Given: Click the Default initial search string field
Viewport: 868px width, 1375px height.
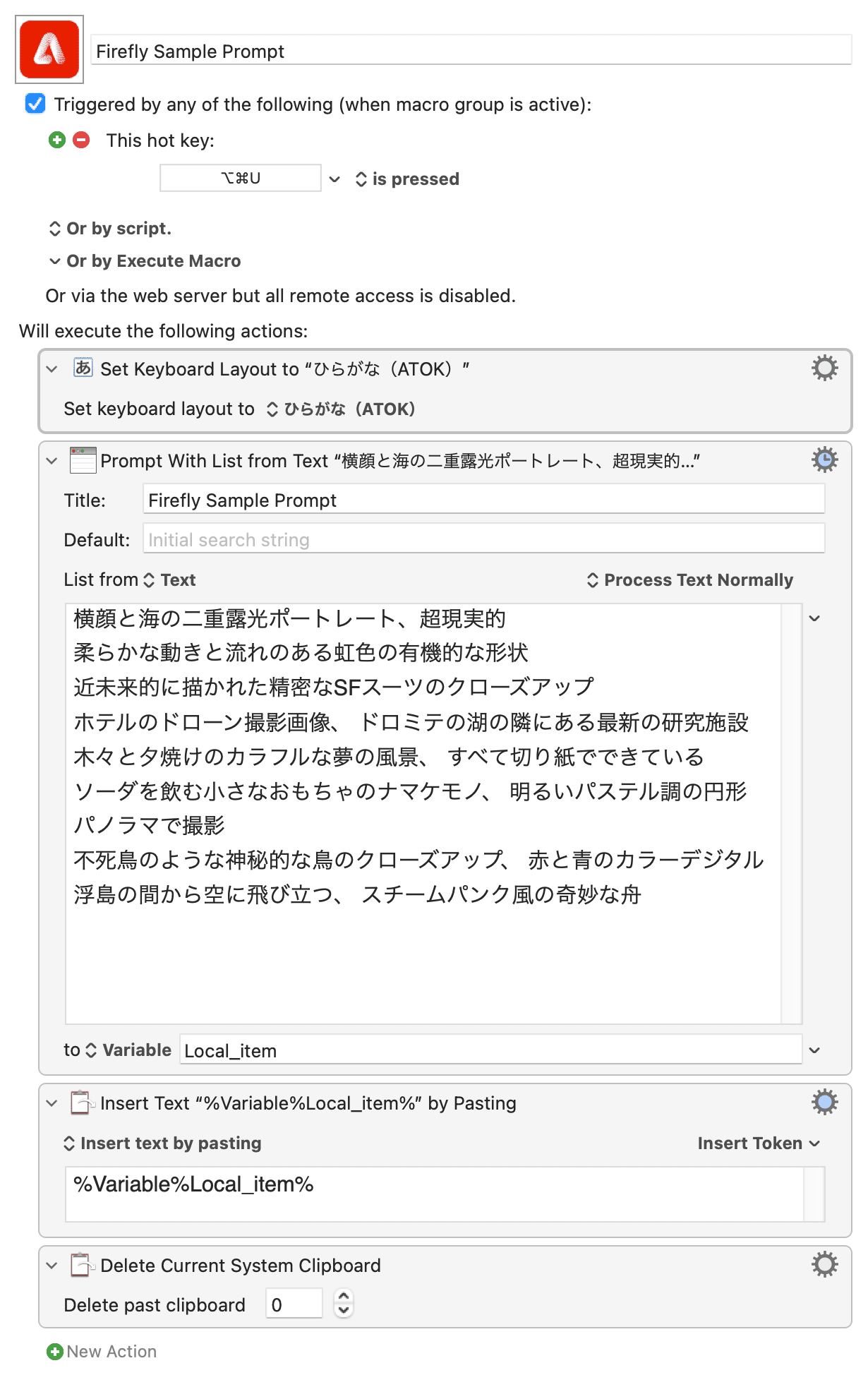Looking at the screenshot, I should click(x=483, y=539).
